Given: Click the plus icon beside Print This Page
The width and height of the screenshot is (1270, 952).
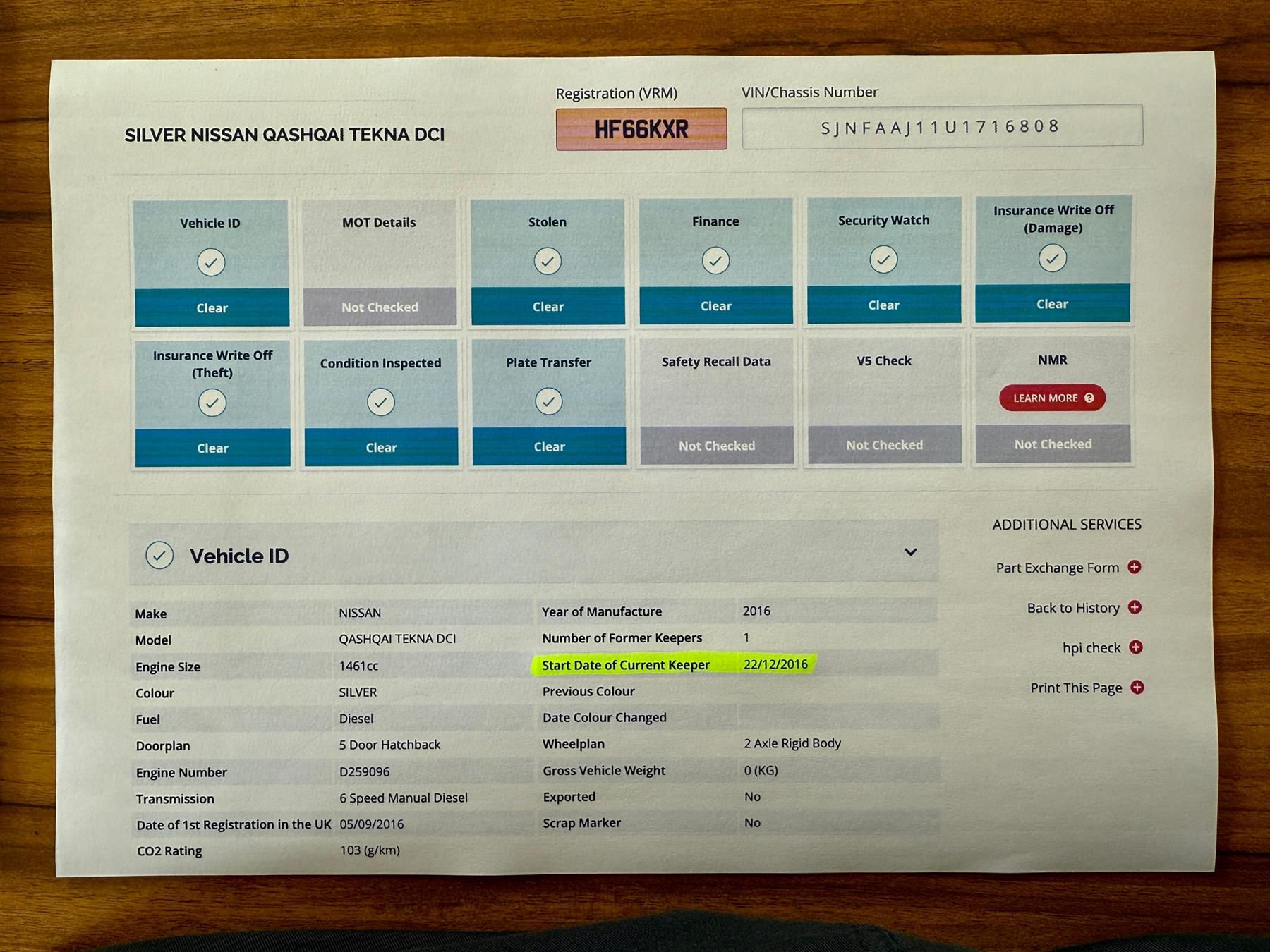Looking at the screenshot, I should point(1137,687).
